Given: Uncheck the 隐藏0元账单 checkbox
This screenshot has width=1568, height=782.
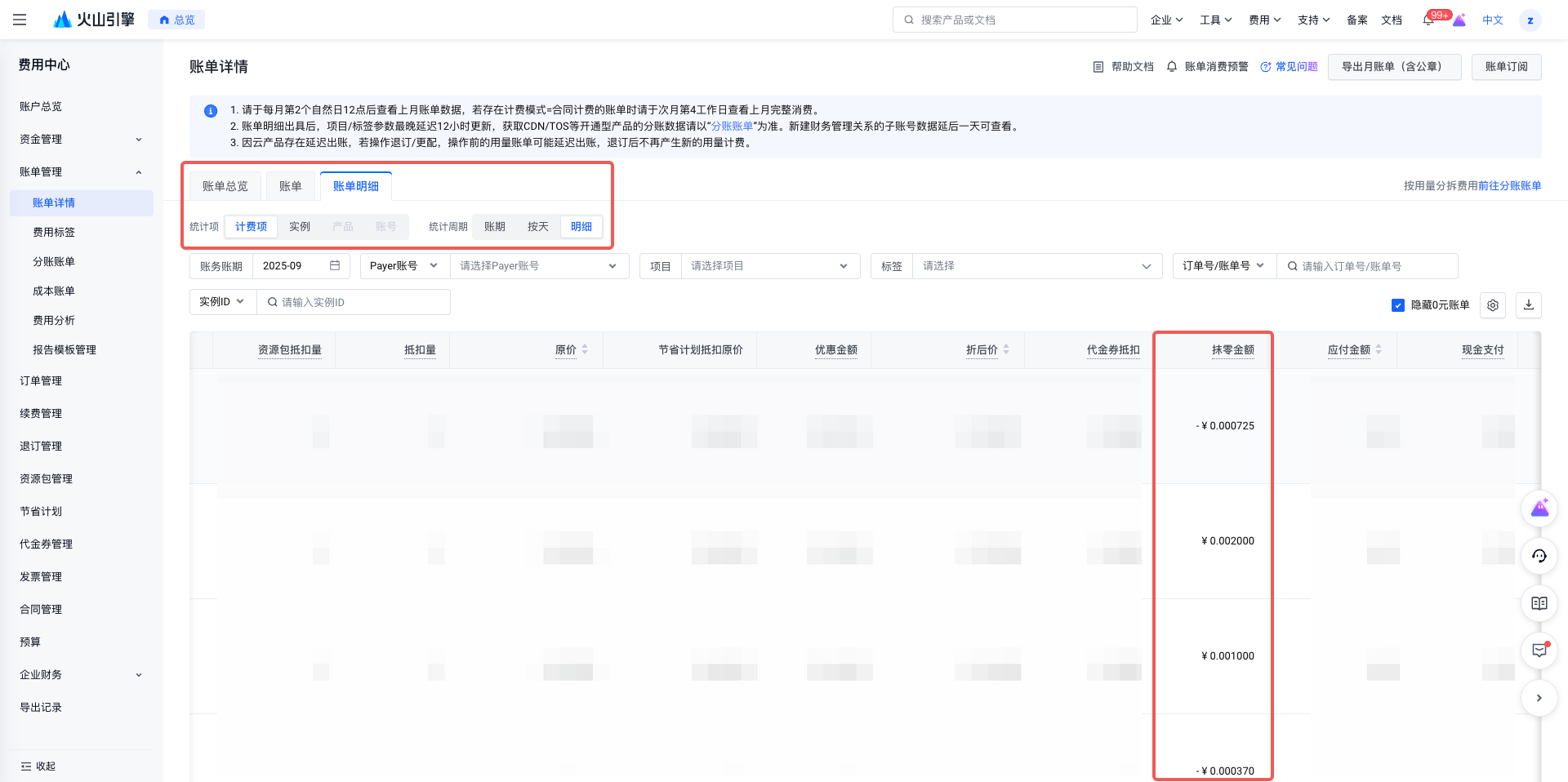Looking at the screenshot, I should pos(1398,305).
